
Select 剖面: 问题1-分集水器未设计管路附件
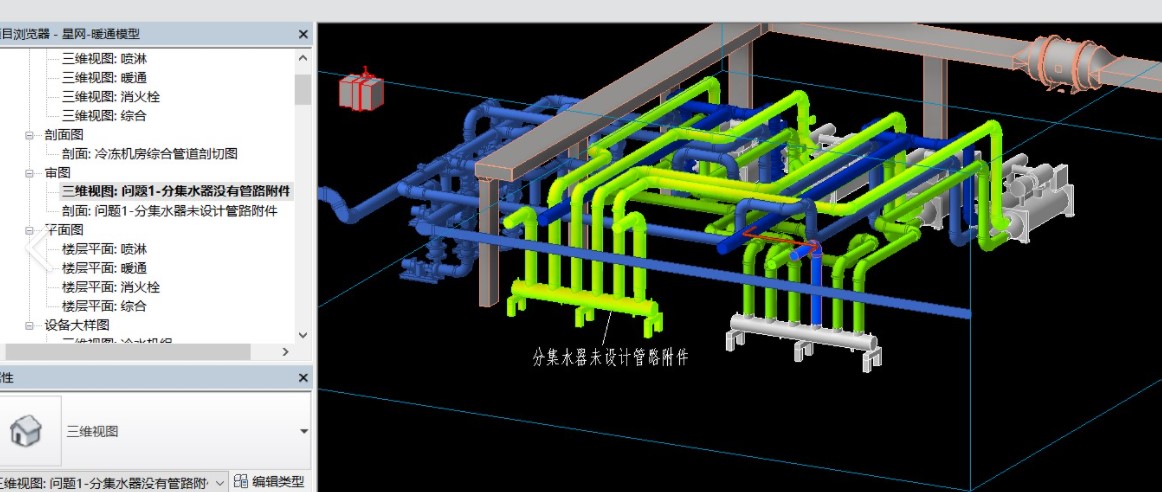click(x=176, y=211)
